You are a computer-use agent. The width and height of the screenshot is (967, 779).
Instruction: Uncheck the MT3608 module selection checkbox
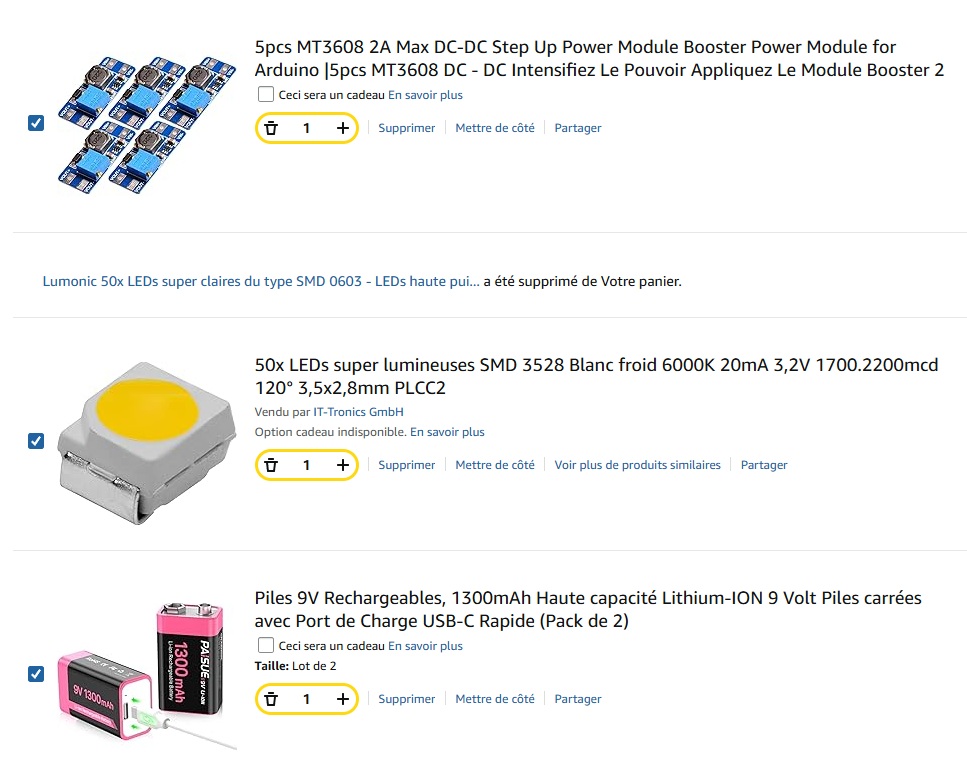click(36, 123)
